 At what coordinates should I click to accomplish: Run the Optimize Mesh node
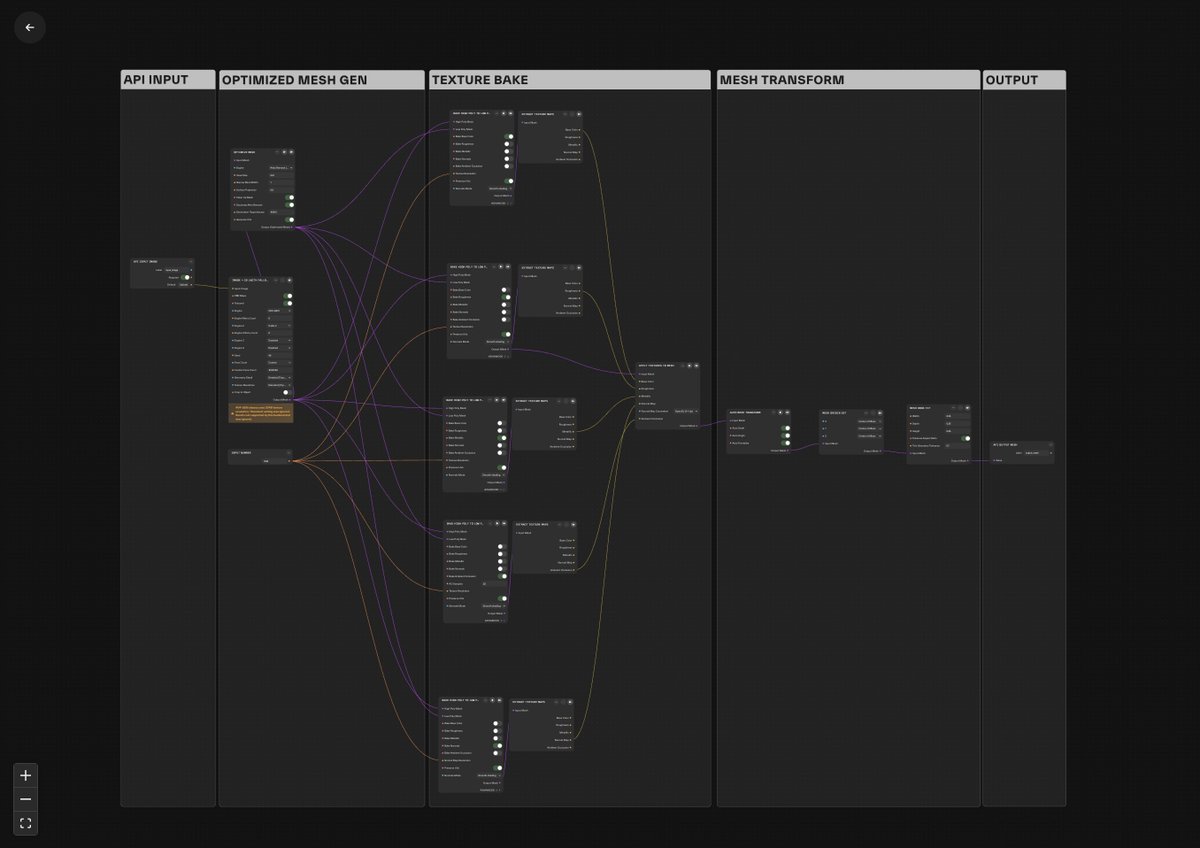[284, 152]
